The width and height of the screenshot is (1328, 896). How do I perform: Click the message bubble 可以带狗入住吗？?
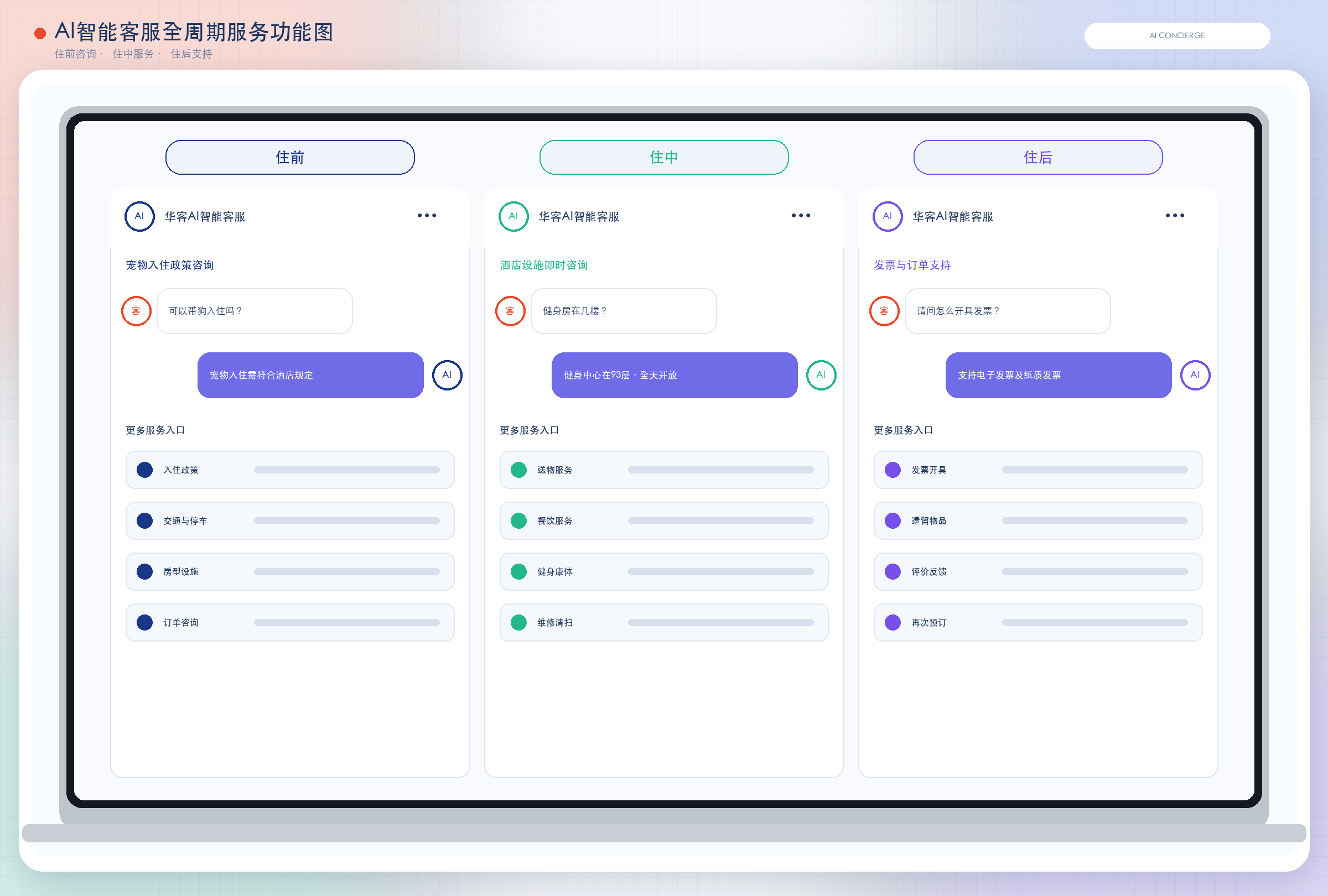coord(255,311)
